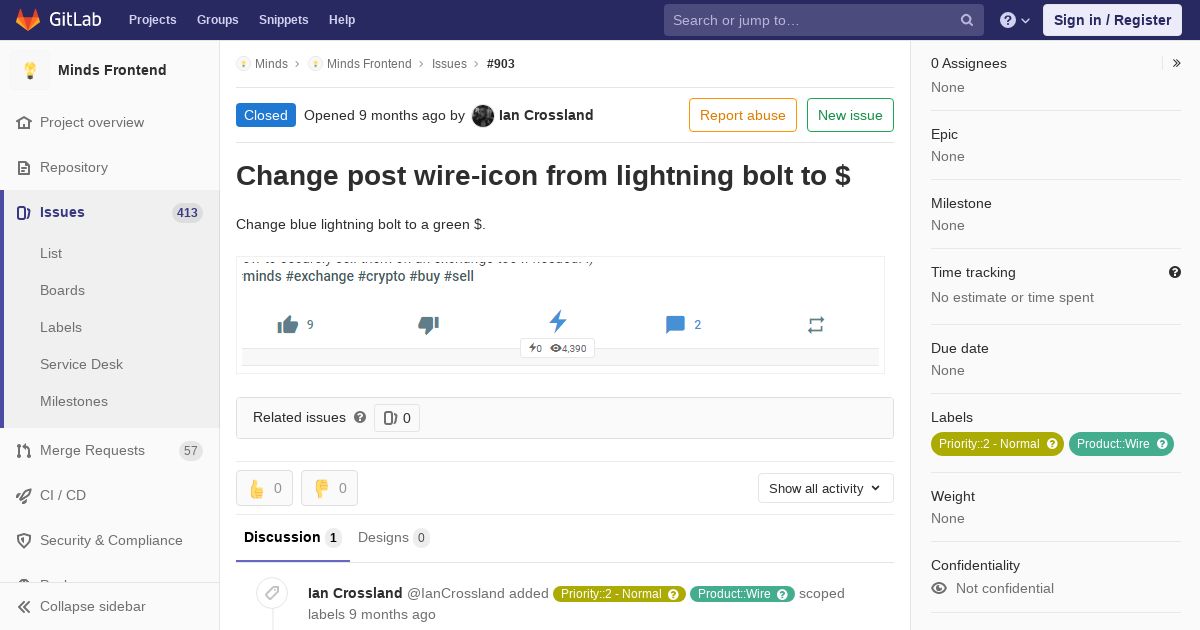Image resolution: width=1200 pixels, height=630 pixels.
Task: Click the New issue button
Action: click(x=850, y=115)
